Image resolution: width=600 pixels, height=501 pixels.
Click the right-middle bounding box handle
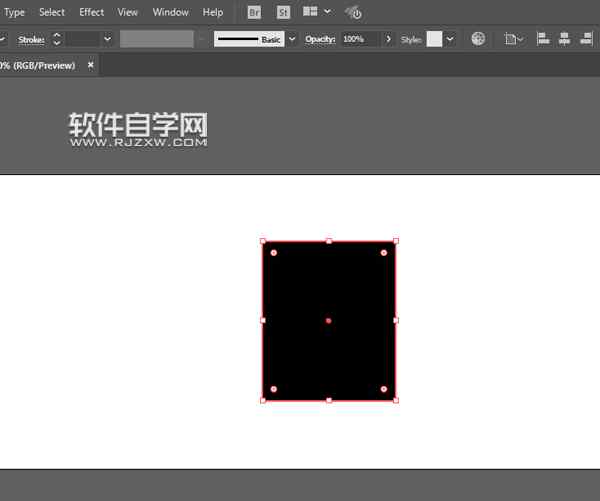[396, 320]
